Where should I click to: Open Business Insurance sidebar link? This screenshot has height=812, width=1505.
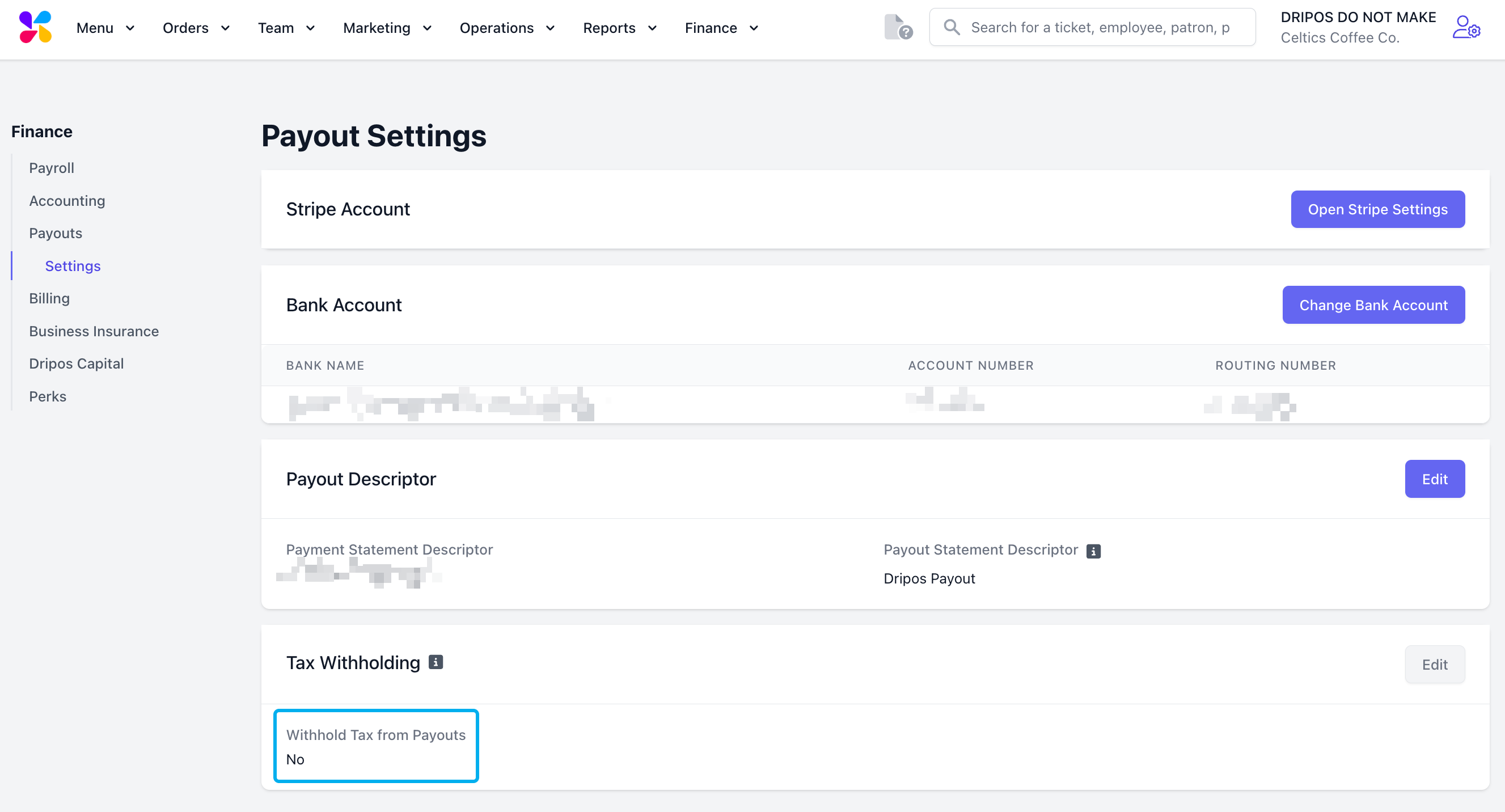(x=94, y=331)
